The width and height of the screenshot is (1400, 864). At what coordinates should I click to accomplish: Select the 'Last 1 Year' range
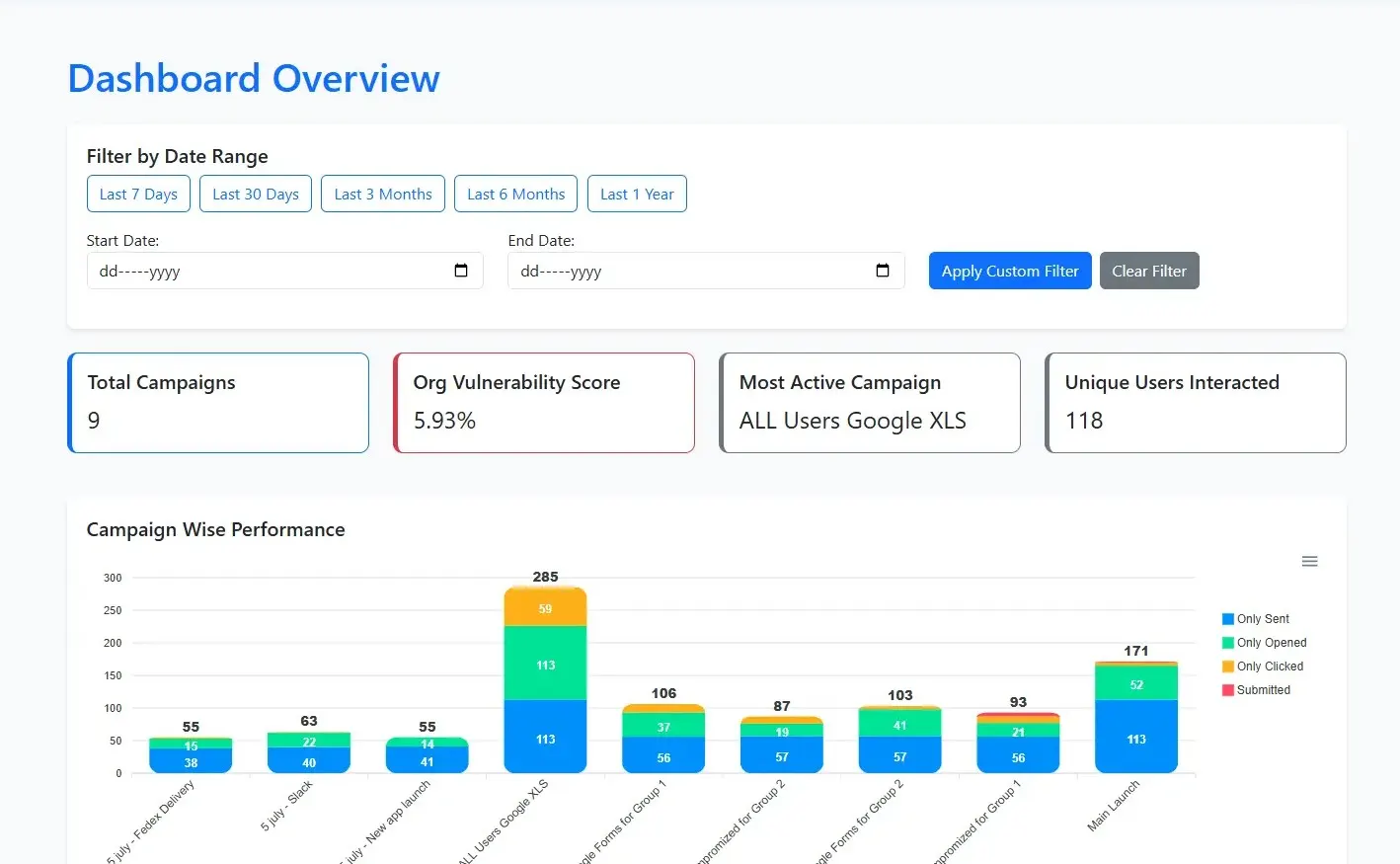636,194
